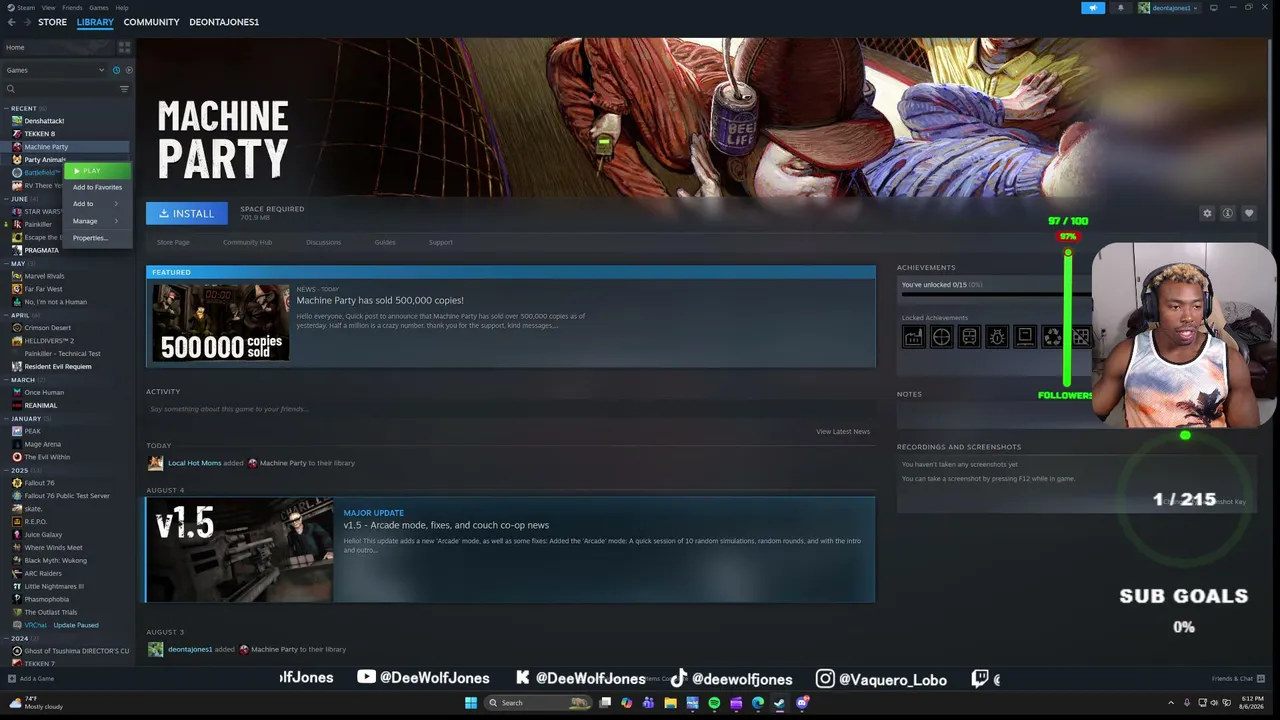Open the View menu
Image resolution: width=1280 pixels, height=720 pixels.
point(48,7)
